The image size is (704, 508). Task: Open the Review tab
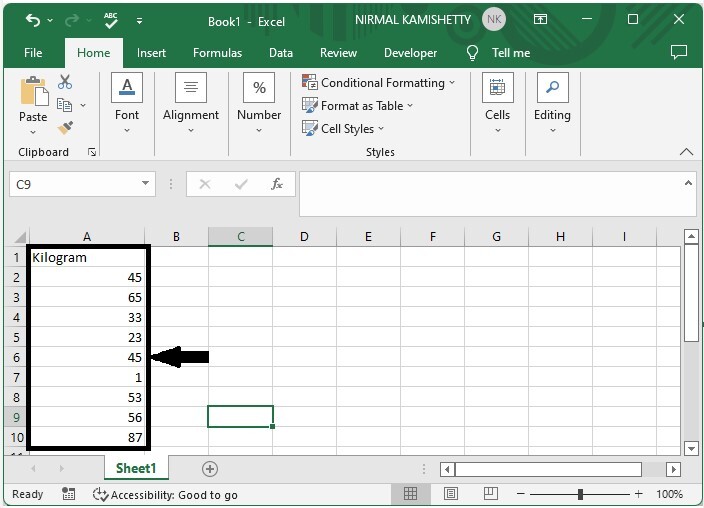pyautogui.click(x=339, y=53)
